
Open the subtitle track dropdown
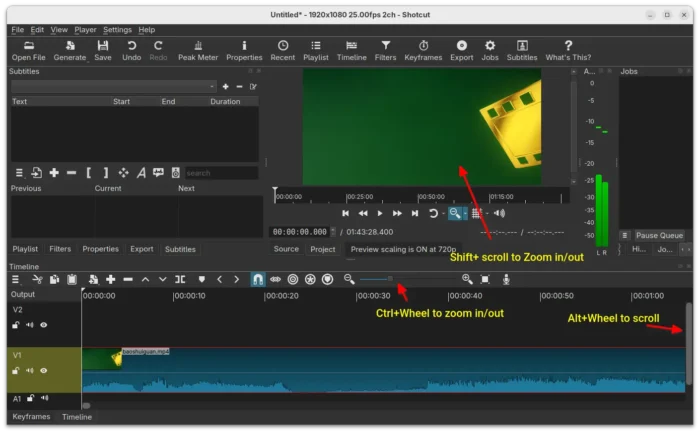pos(113,87)
